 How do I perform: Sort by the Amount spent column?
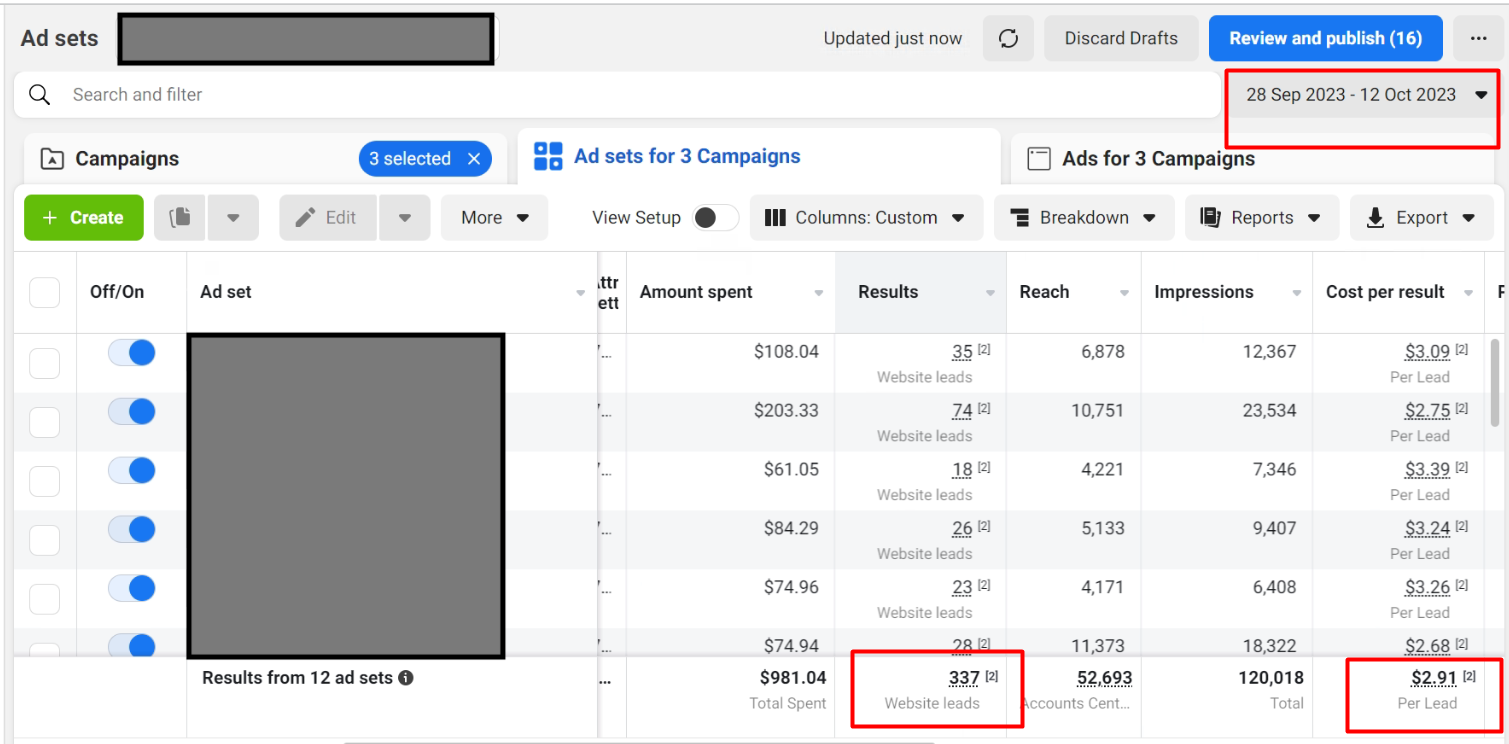pyautogui.click(x=730, y=292)
